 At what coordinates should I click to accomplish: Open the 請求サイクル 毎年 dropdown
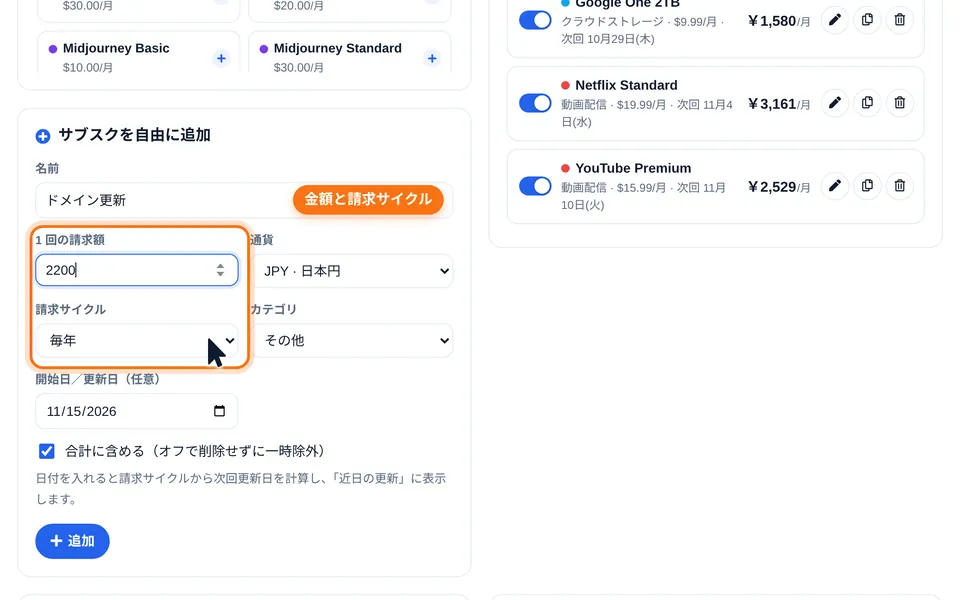click(x=137, y=340)
